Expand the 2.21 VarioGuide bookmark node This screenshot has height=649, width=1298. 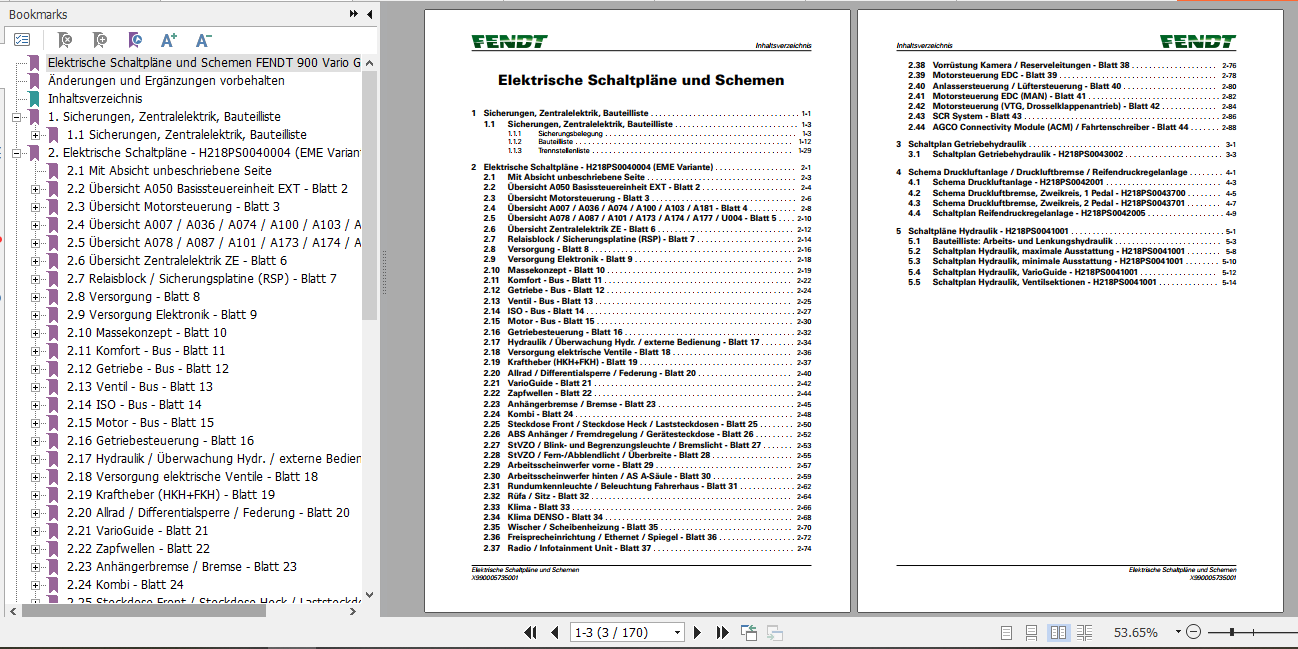coord(36,531)
